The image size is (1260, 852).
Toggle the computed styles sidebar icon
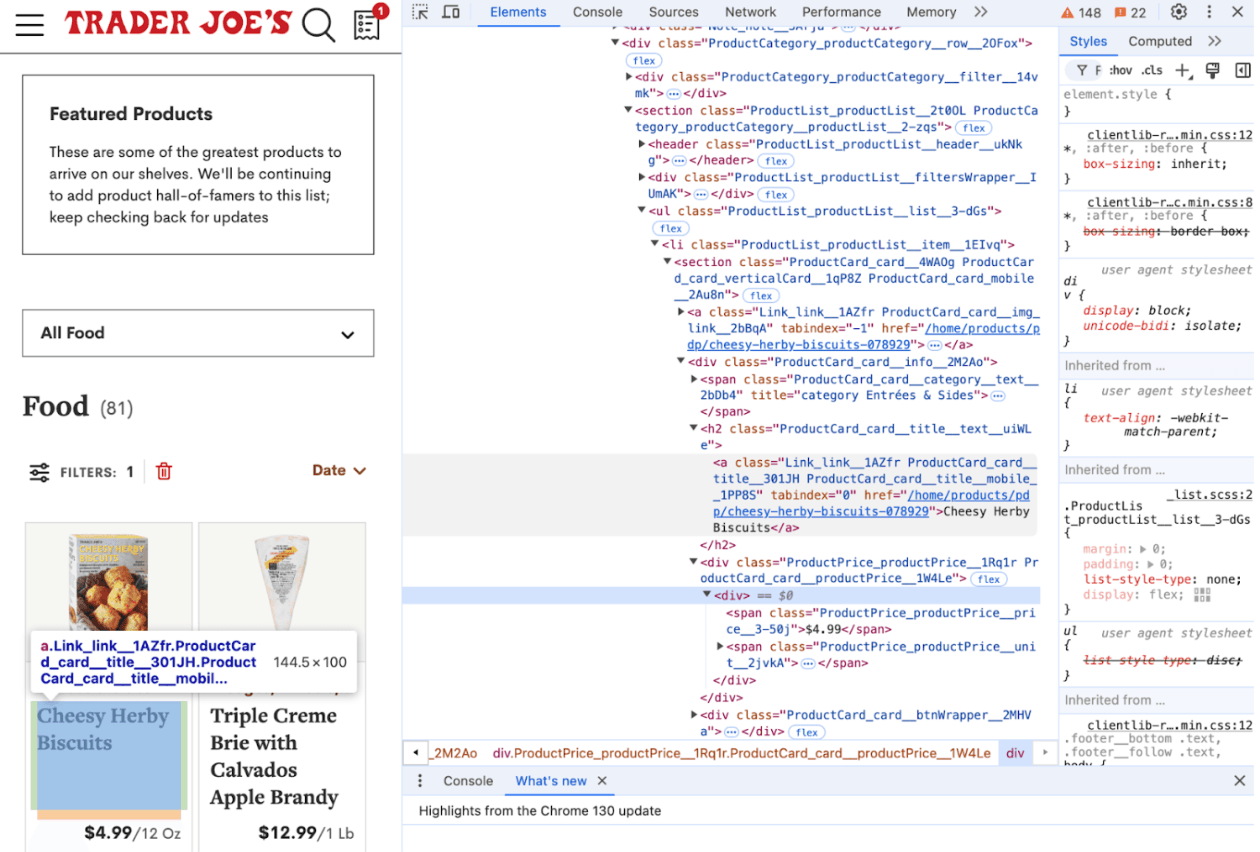[x=1242, y=70]
